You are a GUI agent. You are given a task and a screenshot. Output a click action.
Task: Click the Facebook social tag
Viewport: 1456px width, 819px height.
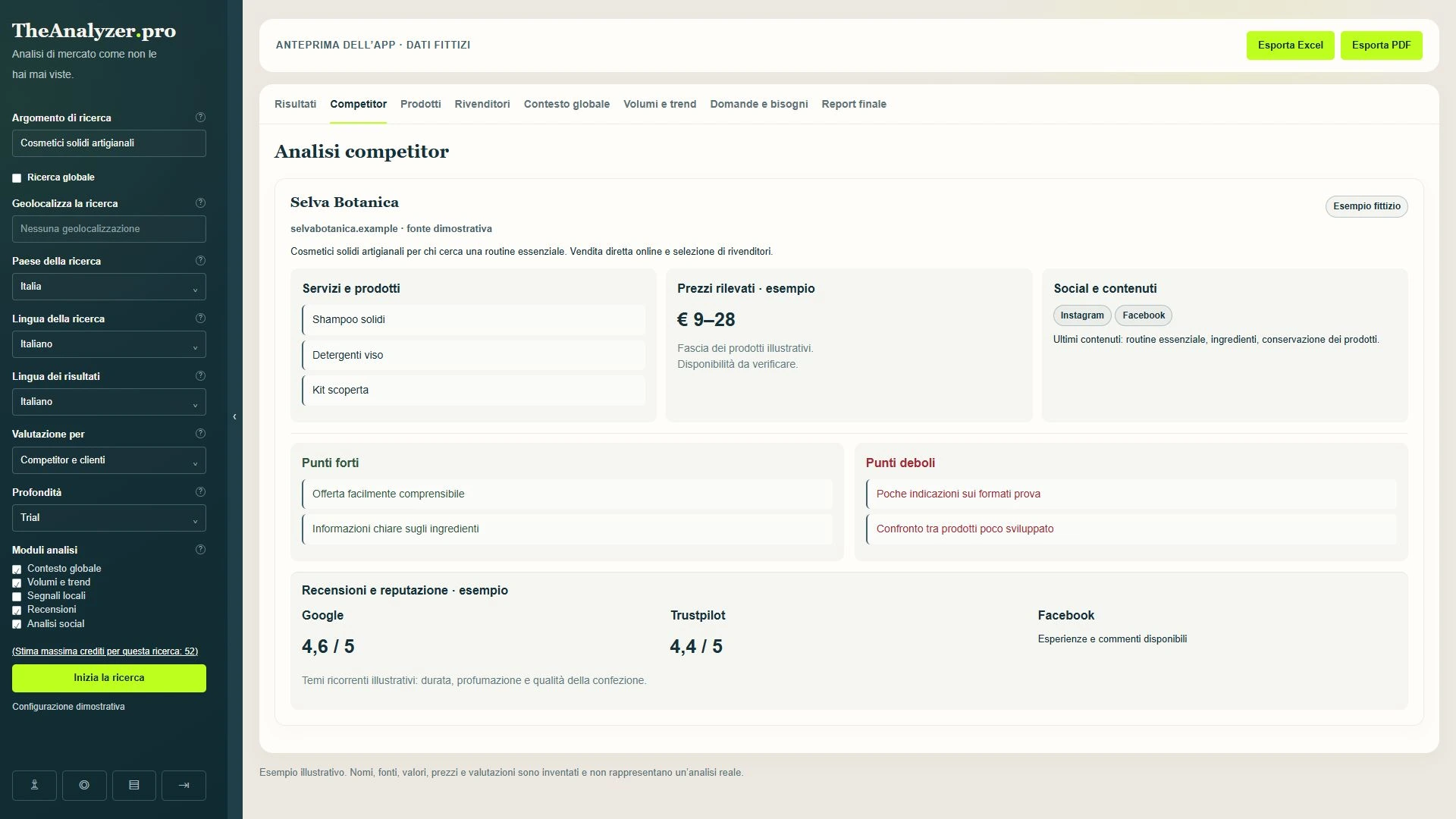point(1144,315)
